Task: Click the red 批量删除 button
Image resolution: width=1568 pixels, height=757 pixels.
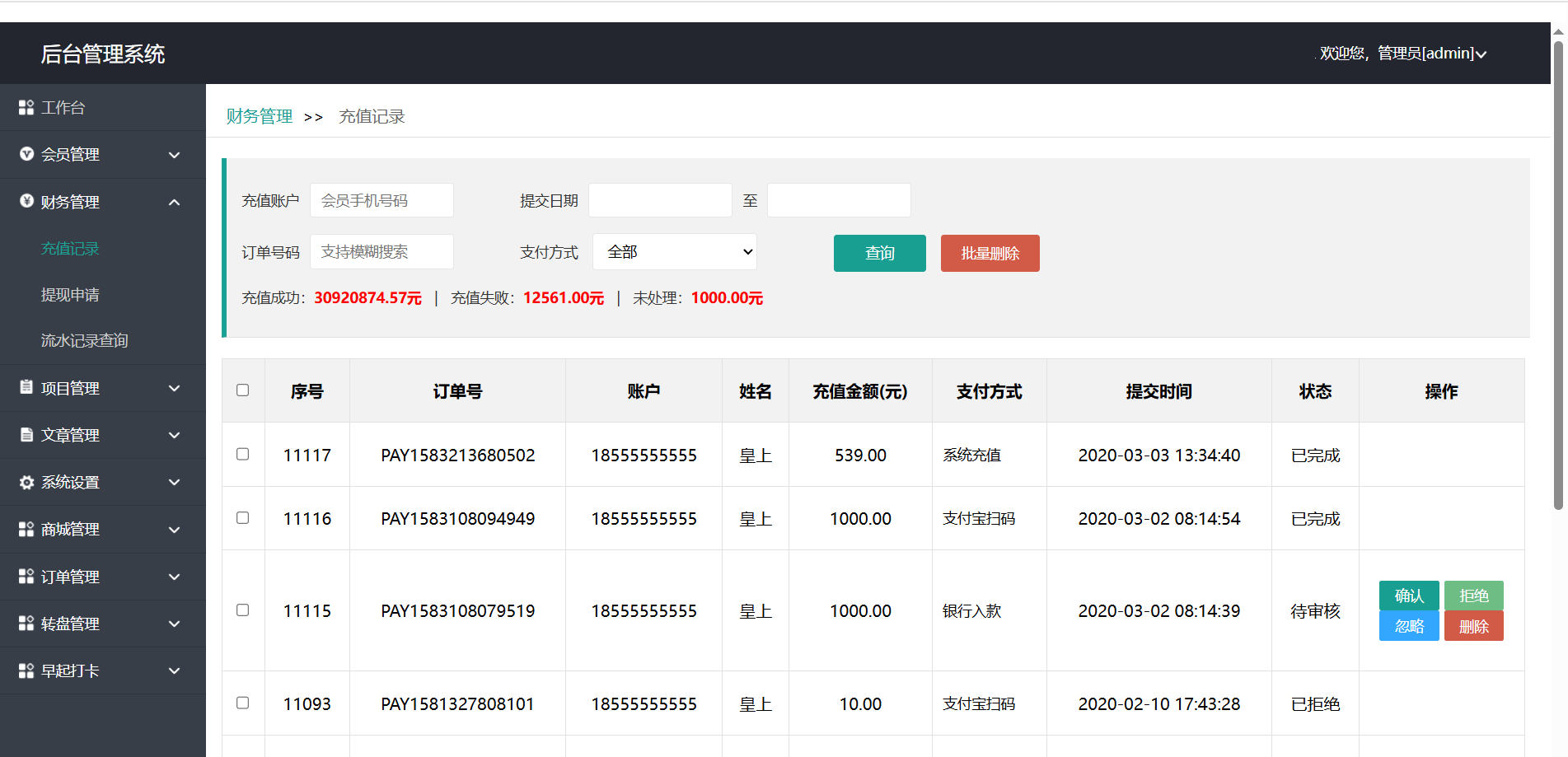Action: click(x=990, y=253)
